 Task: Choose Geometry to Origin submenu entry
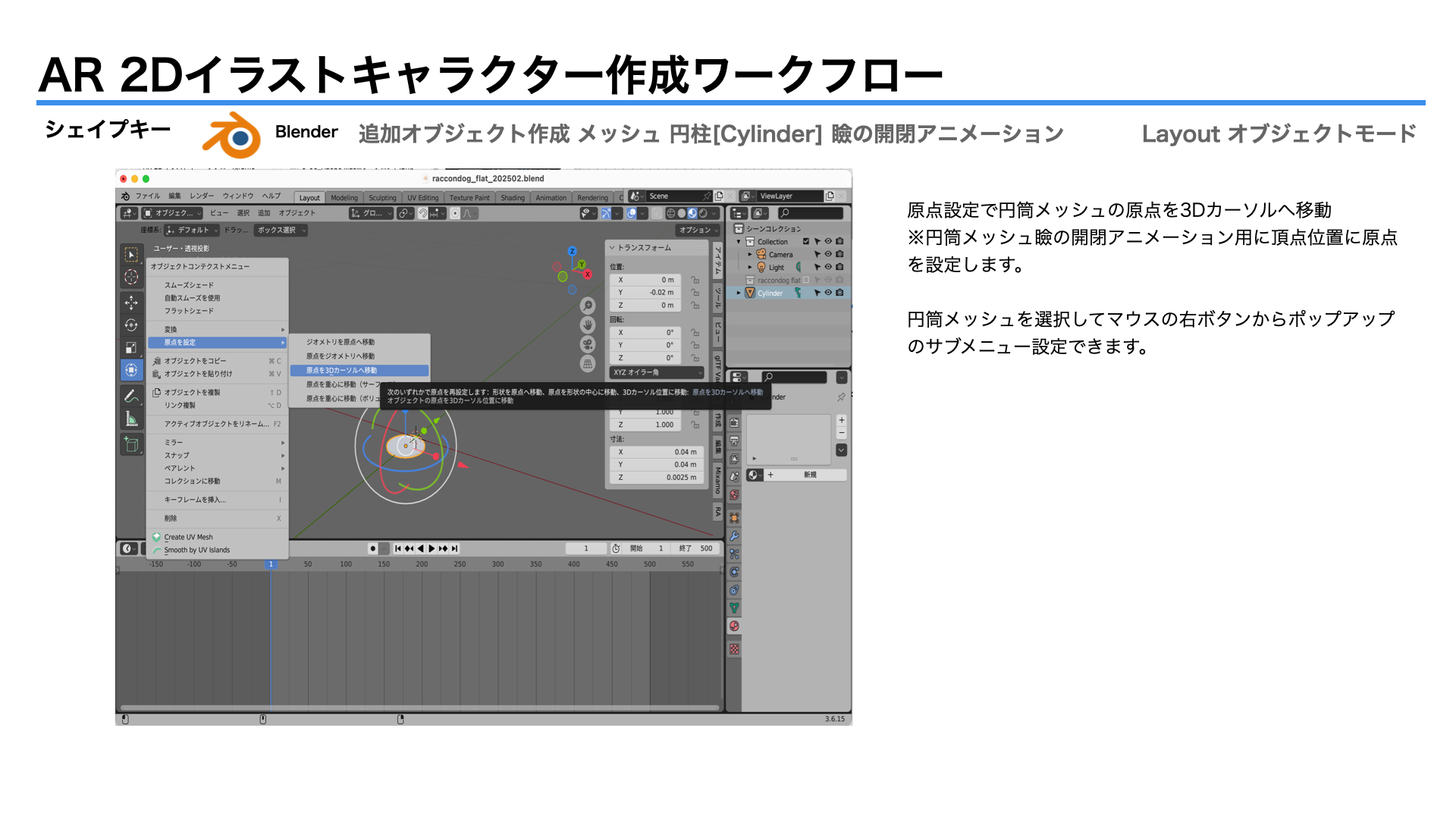pos(359,342)
